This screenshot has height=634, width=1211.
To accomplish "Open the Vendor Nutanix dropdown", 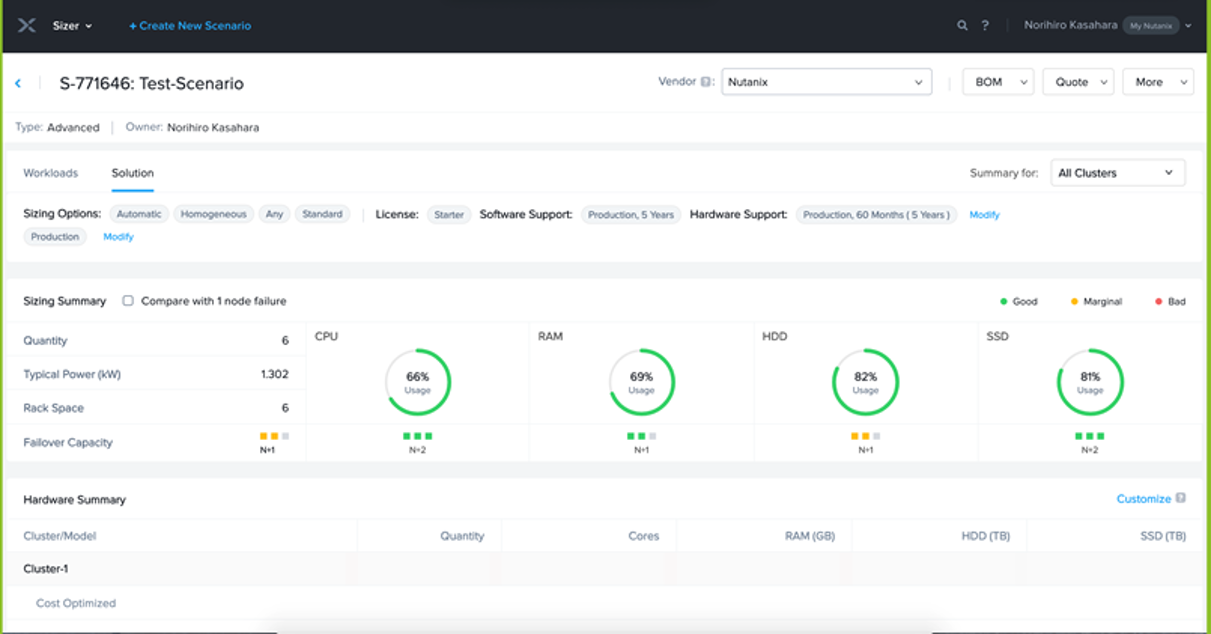I will coord(826,82).
